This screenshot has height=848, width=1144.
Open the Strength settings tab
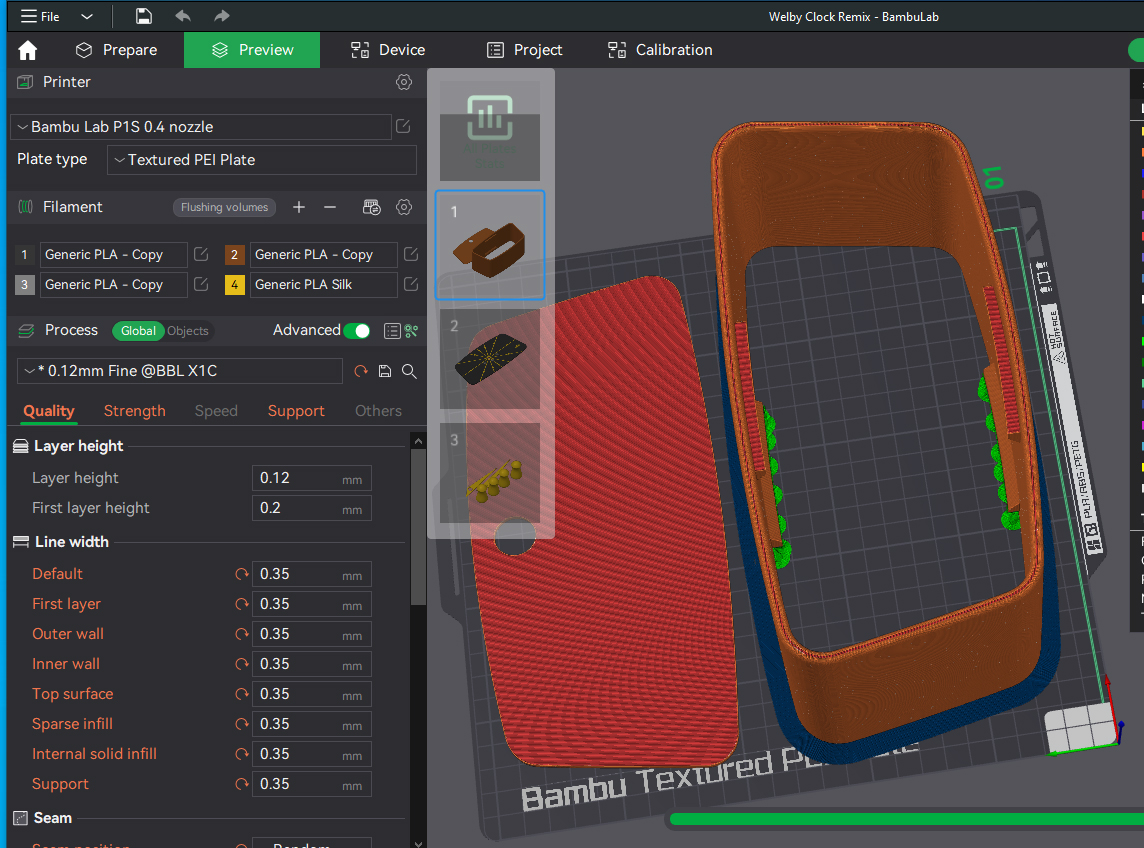(x=134, y=411)
